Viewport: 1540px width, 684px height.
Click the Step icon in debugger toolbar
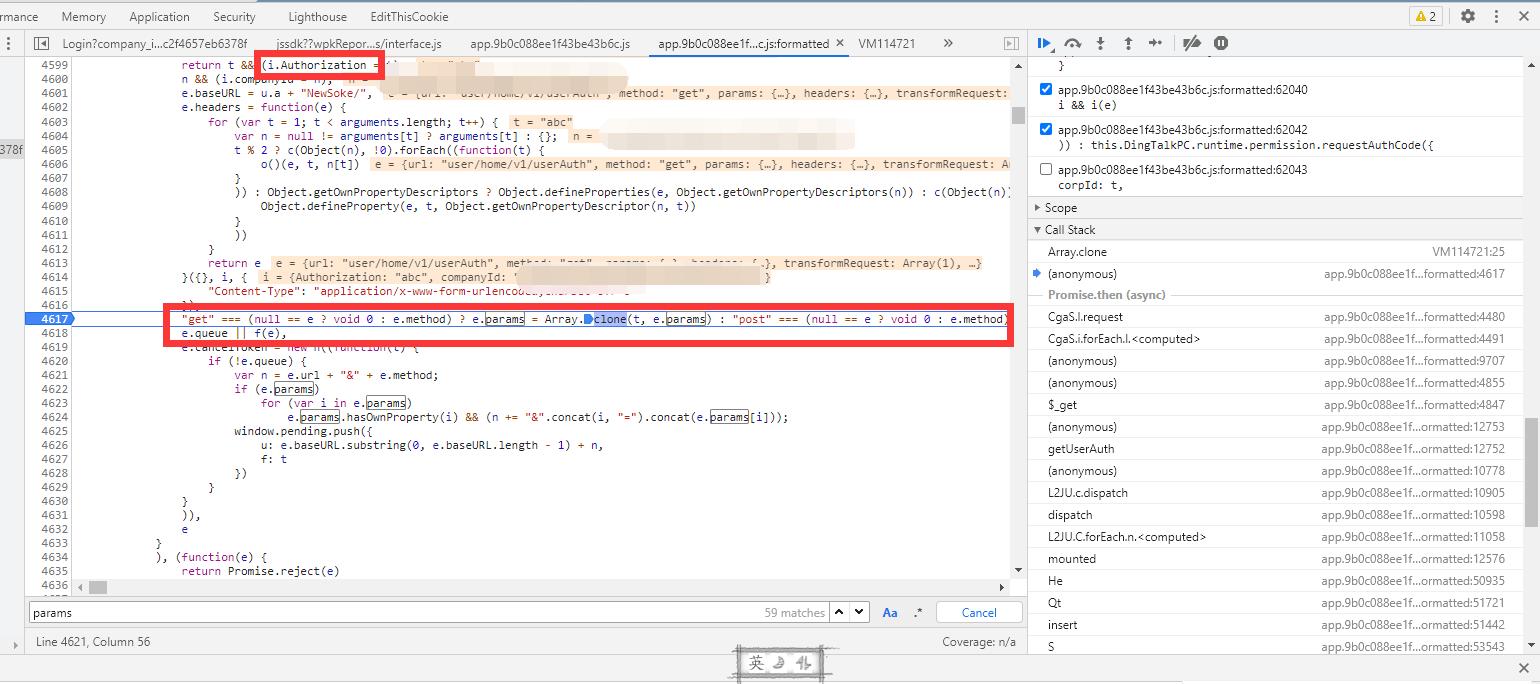[x=1156, y=43]
